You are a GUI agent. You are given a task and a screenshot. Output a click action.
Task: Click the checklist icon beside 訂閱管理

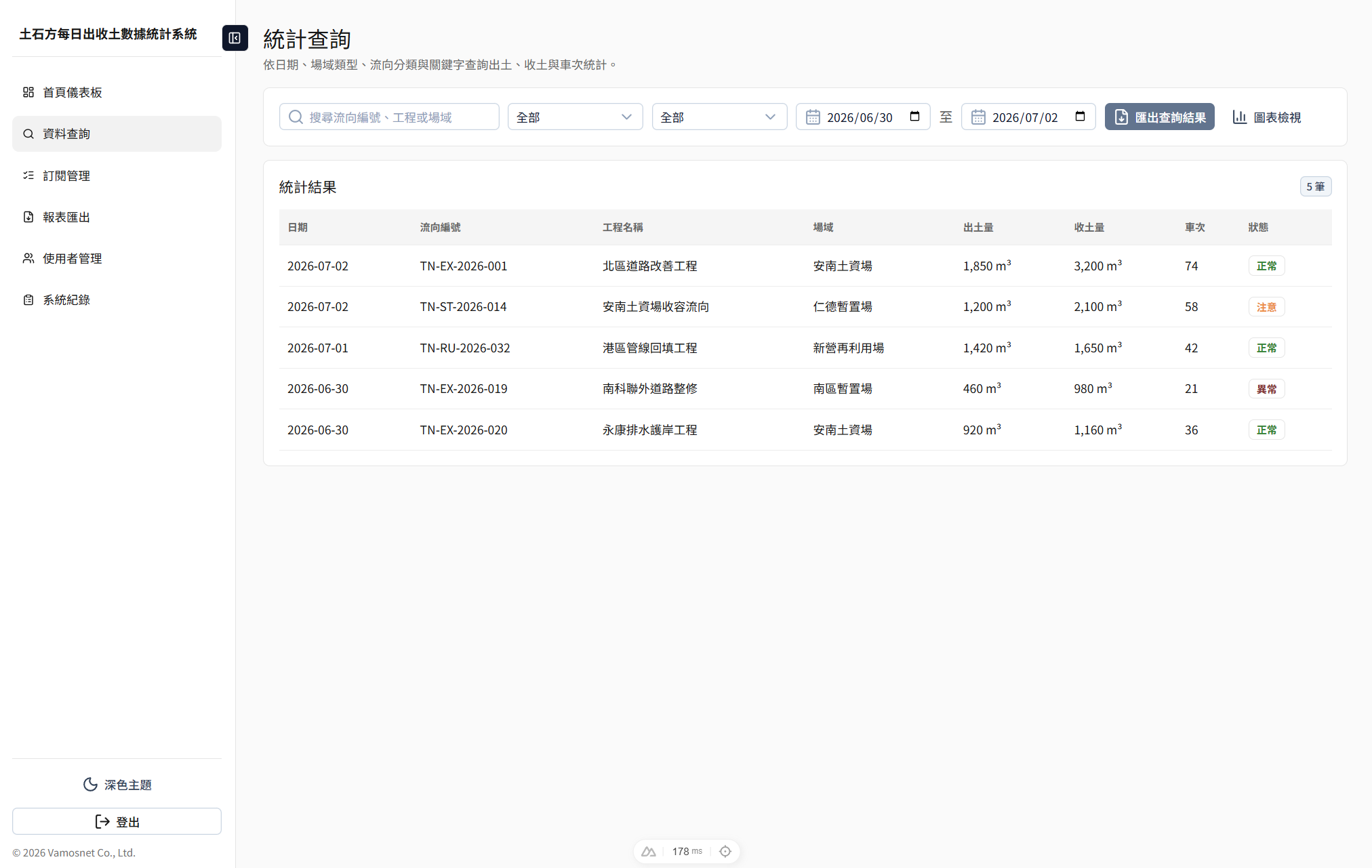[x=28, y=175]
